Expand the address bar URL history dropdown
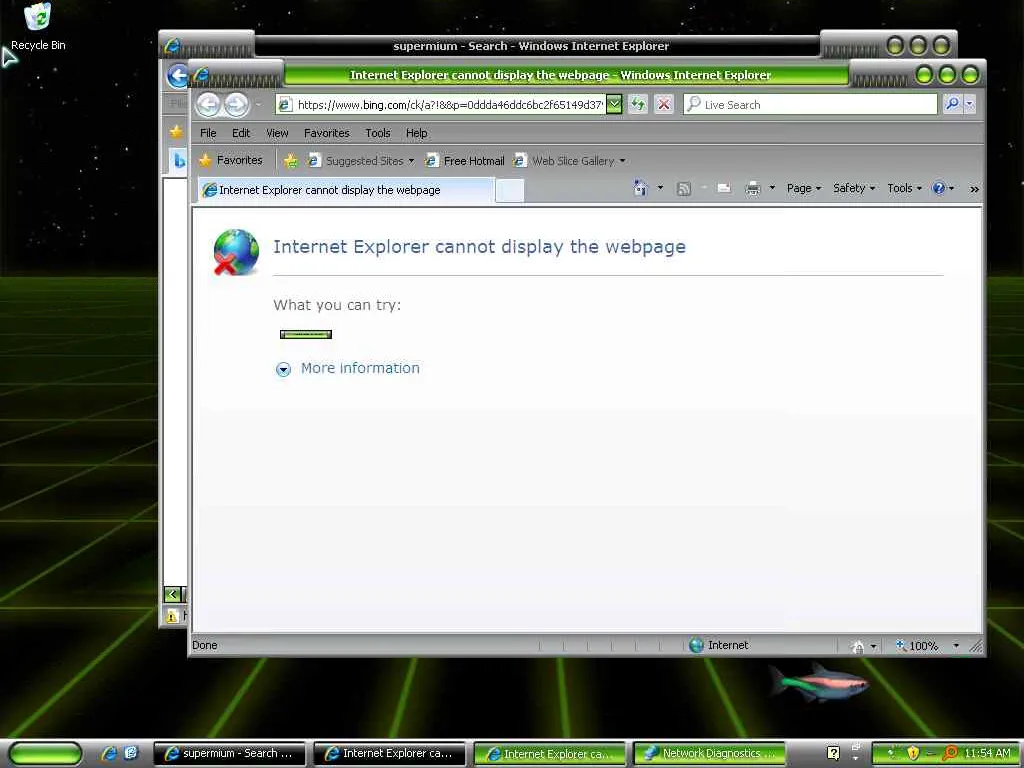 (615, 104)
